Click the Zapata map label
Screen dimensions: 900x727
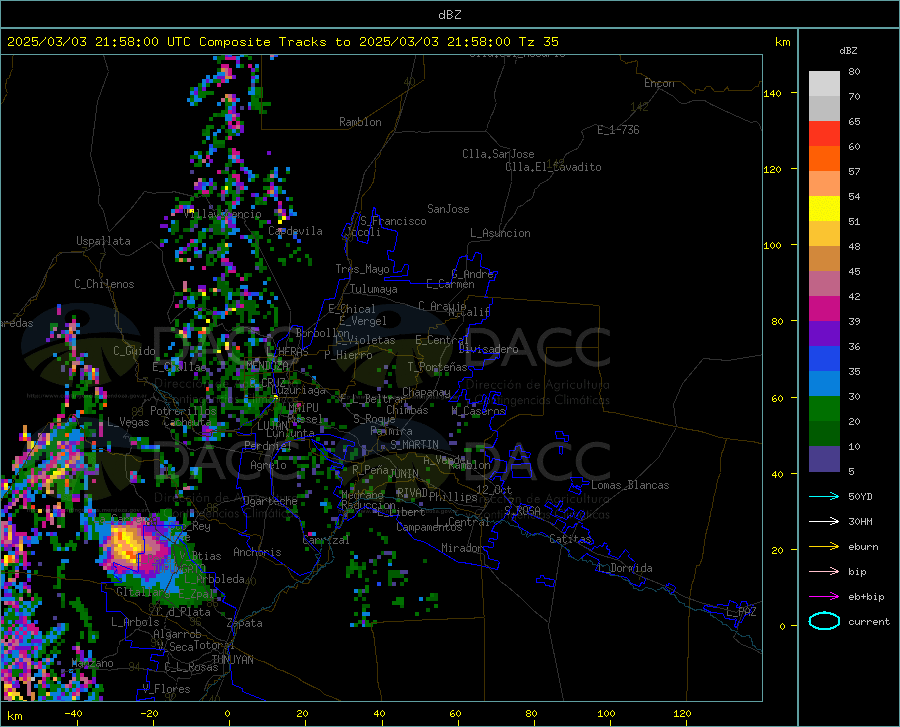245,623
